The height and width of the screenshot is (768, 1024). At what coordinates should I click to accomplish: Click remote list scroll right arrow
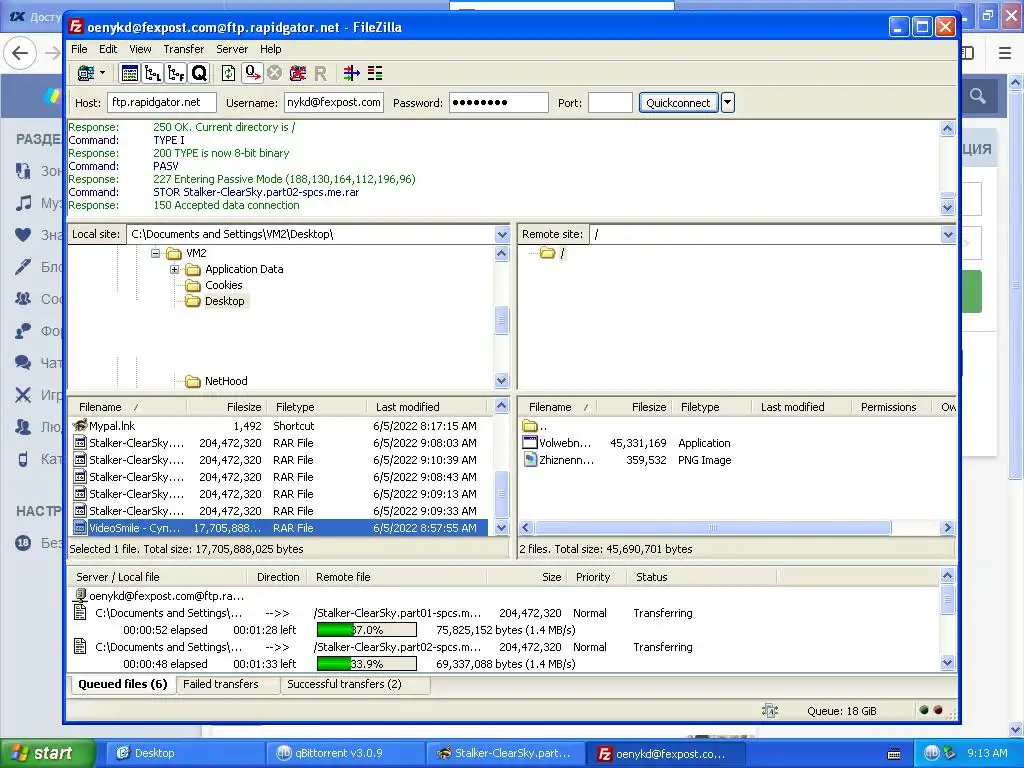(948, 528)
